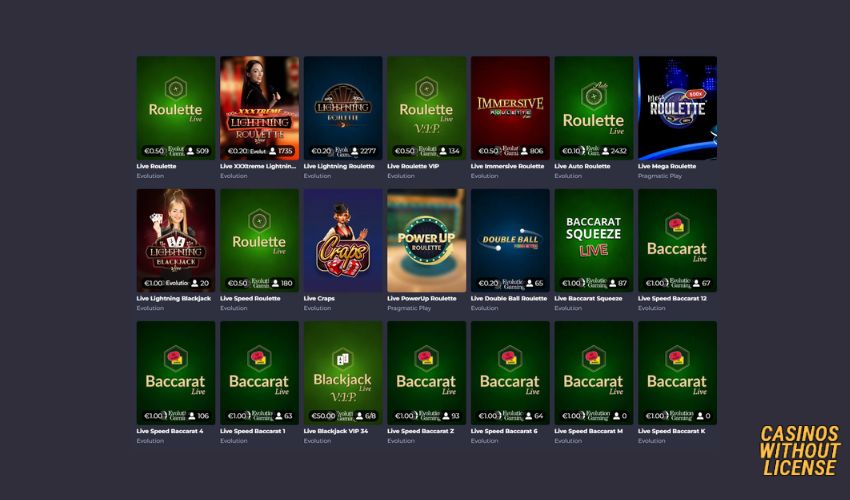Screen dimensions: 850x500
Task: Click the 'Live Lightning Blackjack' title
Action: [x=173, y=298]
